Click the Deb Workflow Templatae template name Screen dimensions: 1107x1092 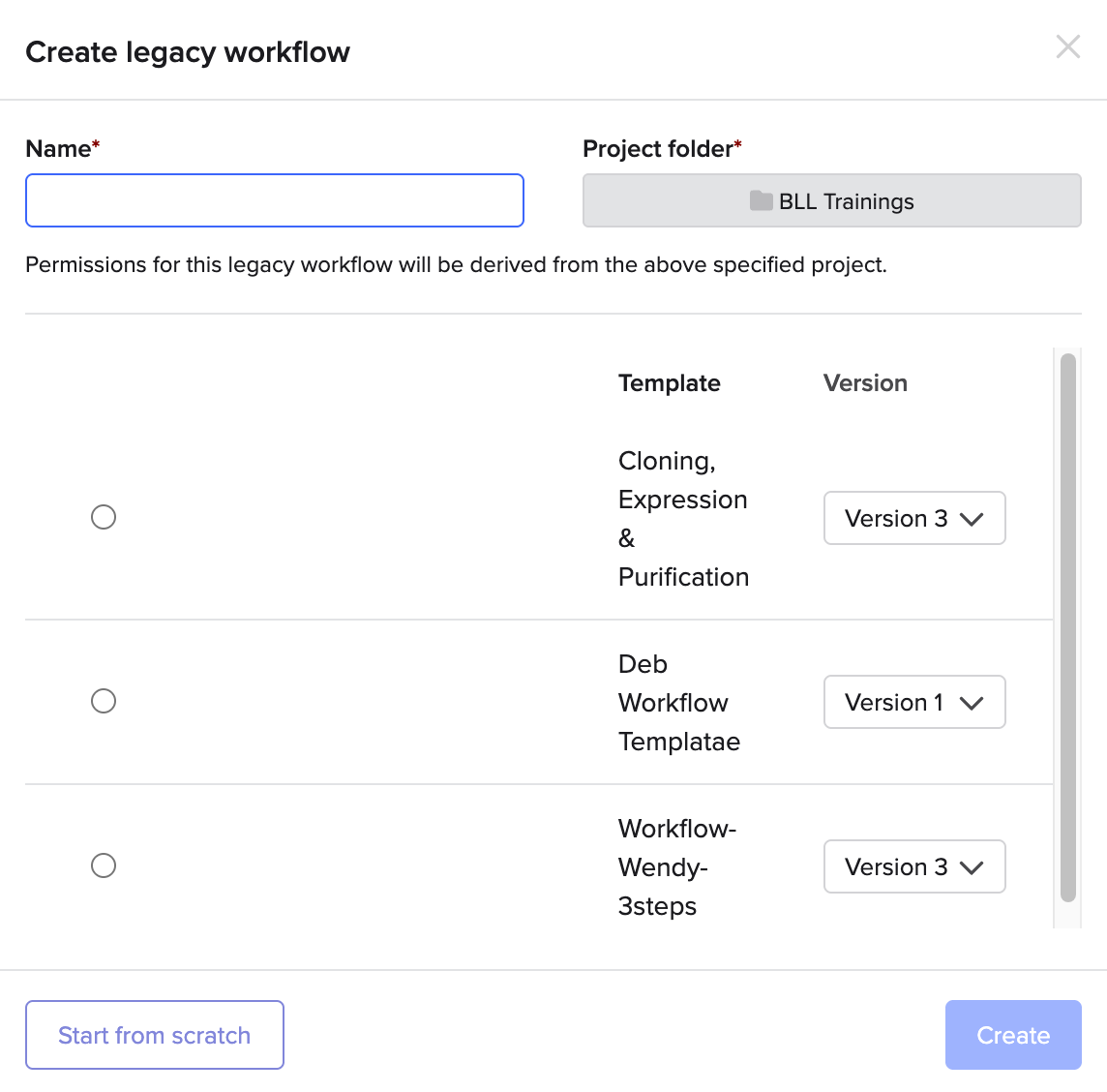pyautogui.click(x=678, y=703)
